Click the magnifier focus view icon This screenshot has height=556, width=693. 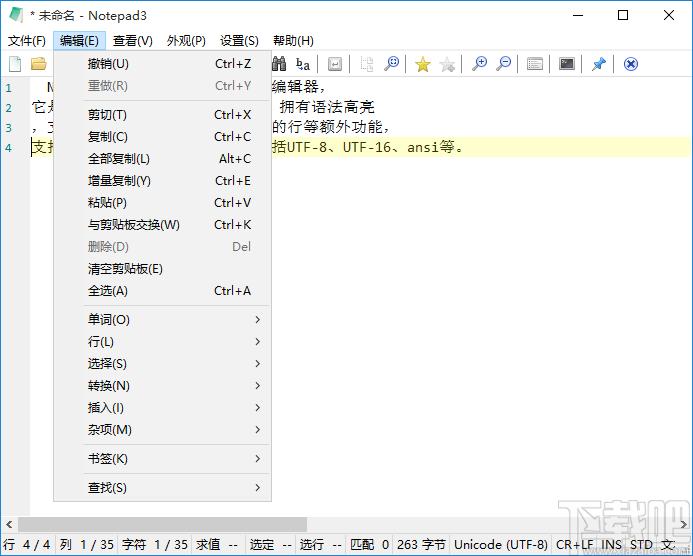point(391,64)
